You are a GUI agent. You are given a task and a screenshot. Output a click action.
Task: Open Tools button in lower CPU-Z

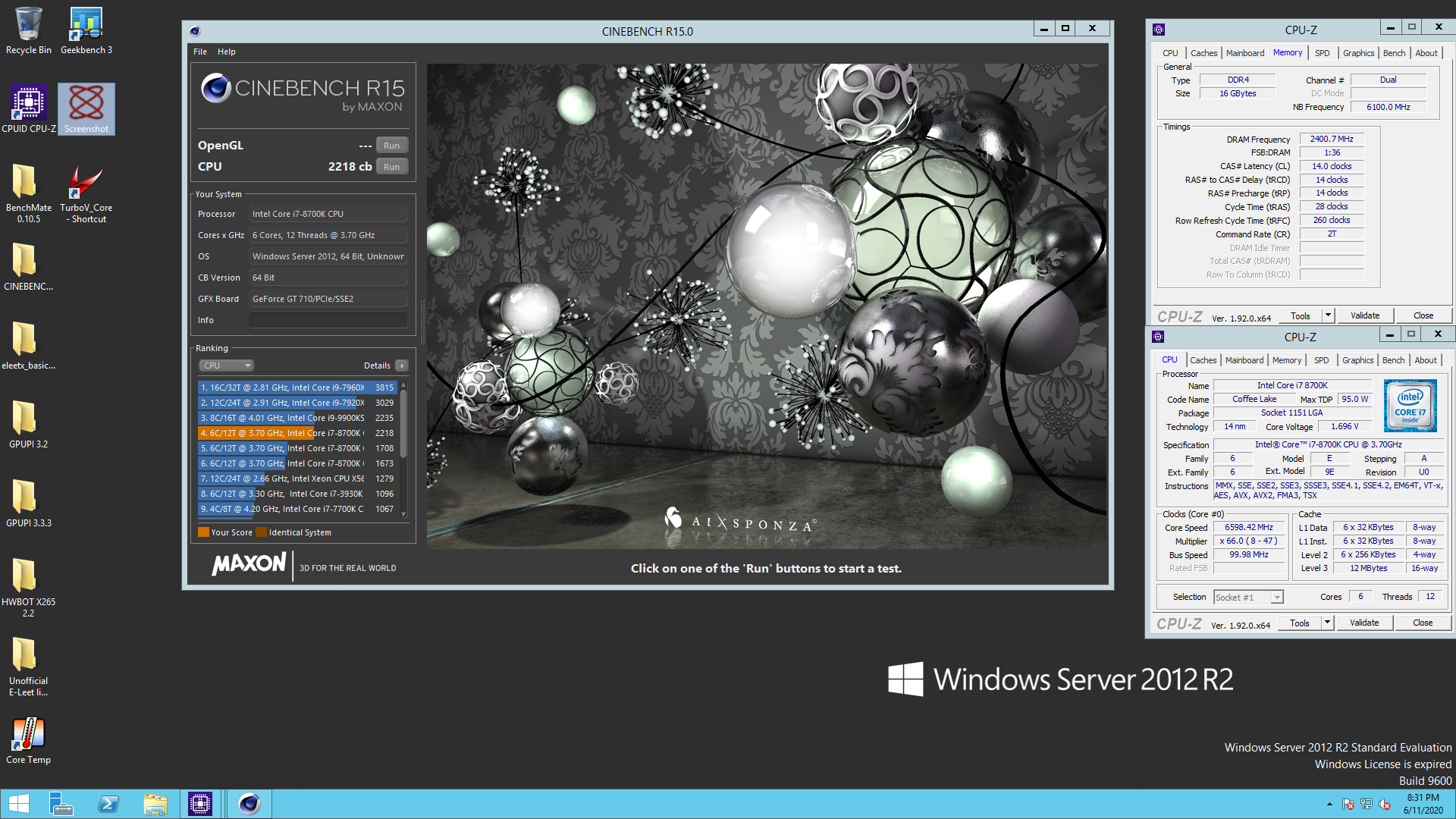point(1300,623)
